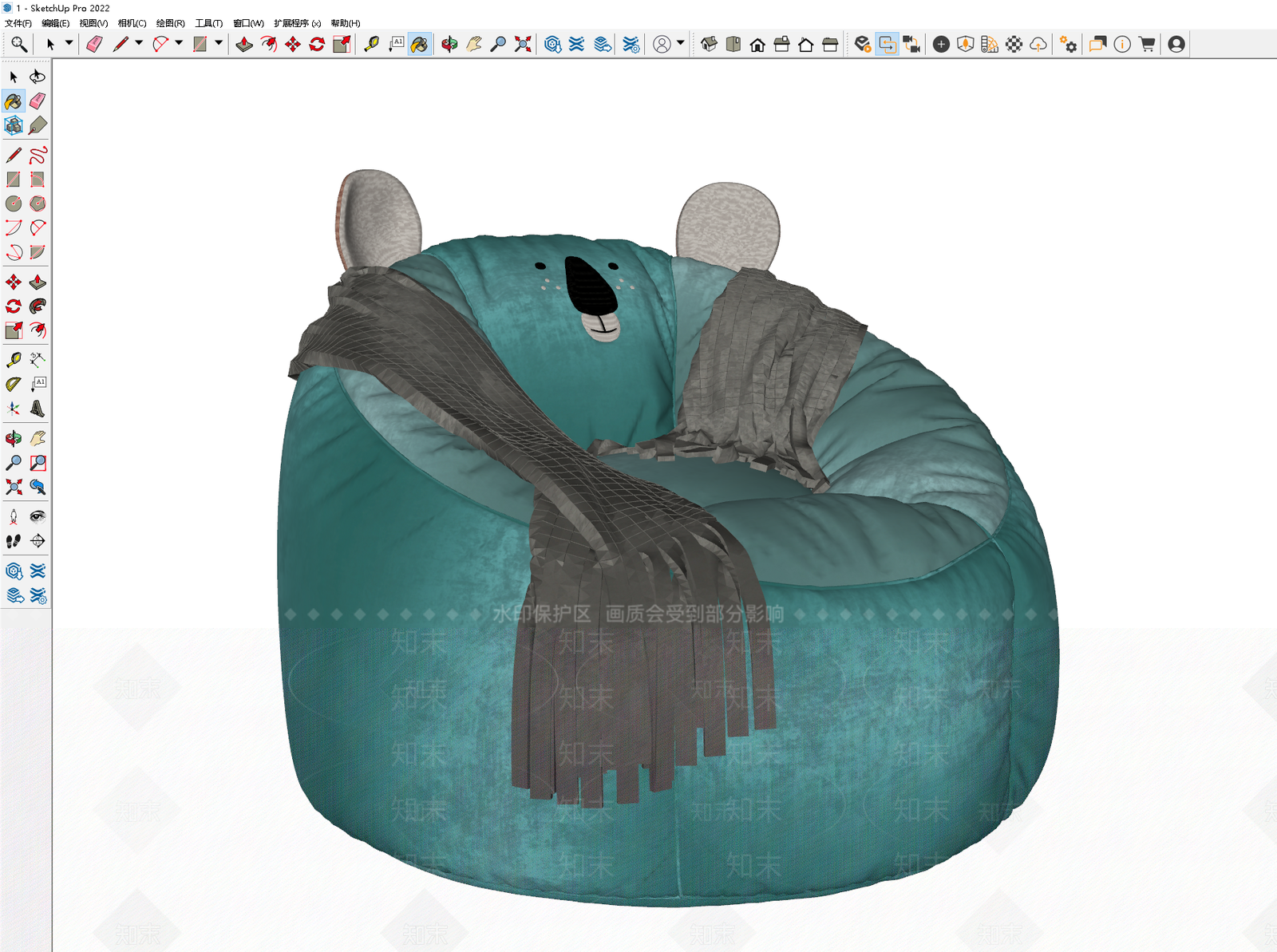Activate the 3D Text tool

coord(38,409)
